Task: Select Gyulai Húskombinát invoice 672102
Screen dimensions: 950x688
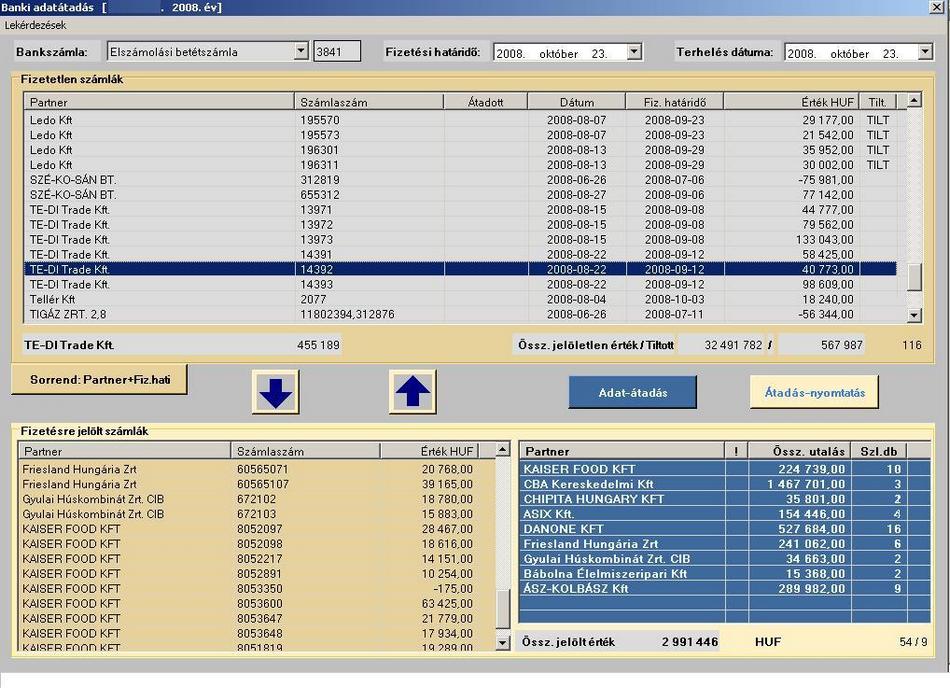Action: (x=257, y=499)
